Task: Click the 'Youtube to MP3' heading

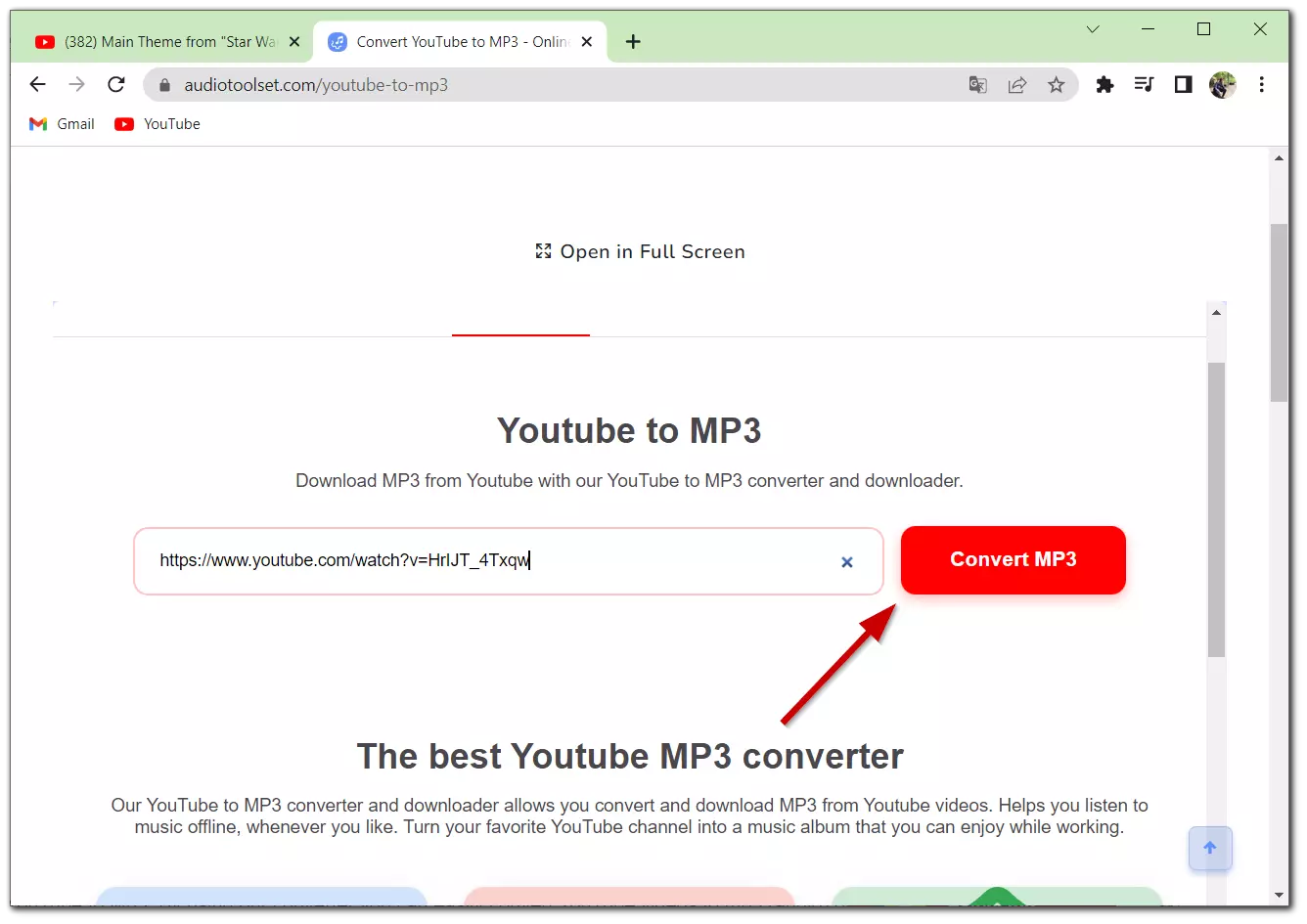Action: [629, 431]
